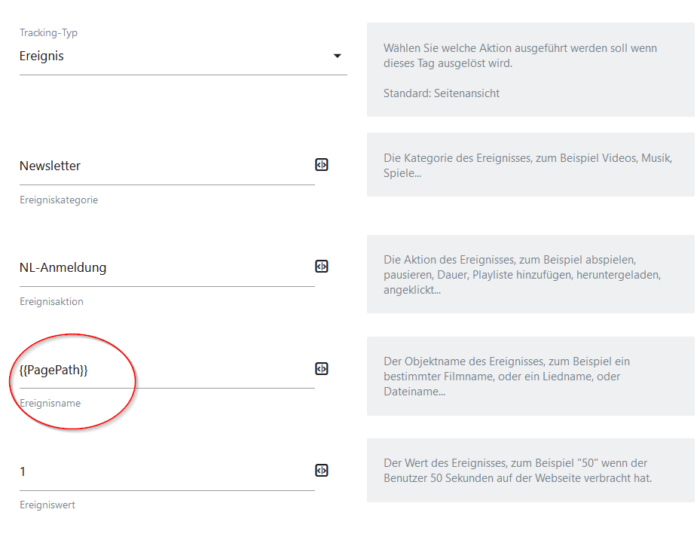
Task: Click the Ereigniskategorie label text
Action: click(x=58, y=200)
